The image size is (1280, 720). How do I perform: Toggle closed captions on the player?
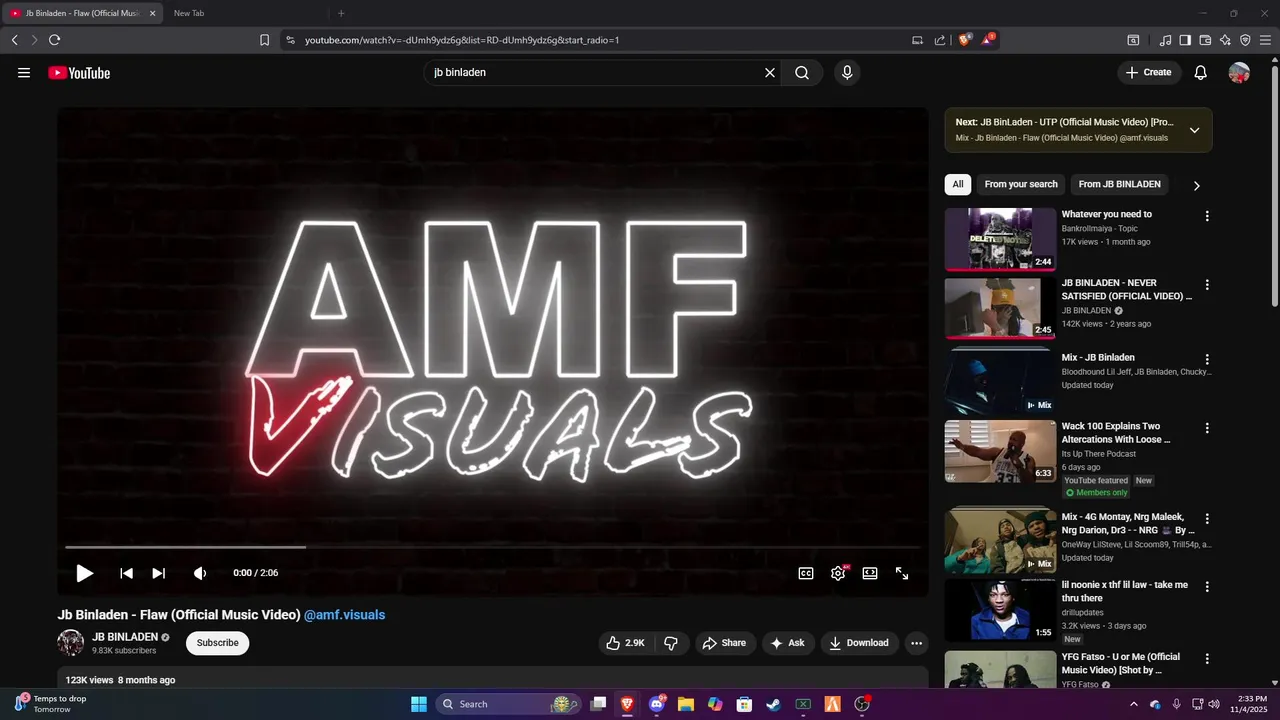click(806, 573)
